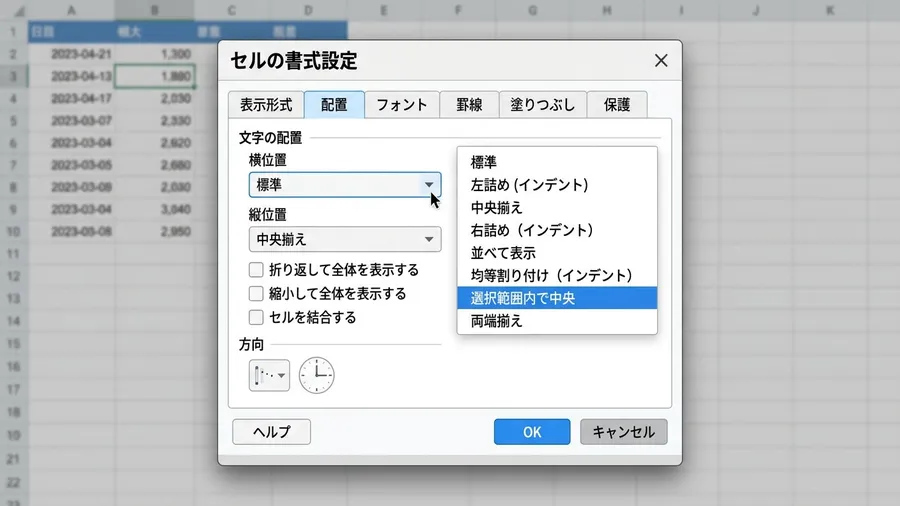The width and height of the screenshot is (900, 506).
Task: Click the キャンセル button
Action: coord(623,432)
